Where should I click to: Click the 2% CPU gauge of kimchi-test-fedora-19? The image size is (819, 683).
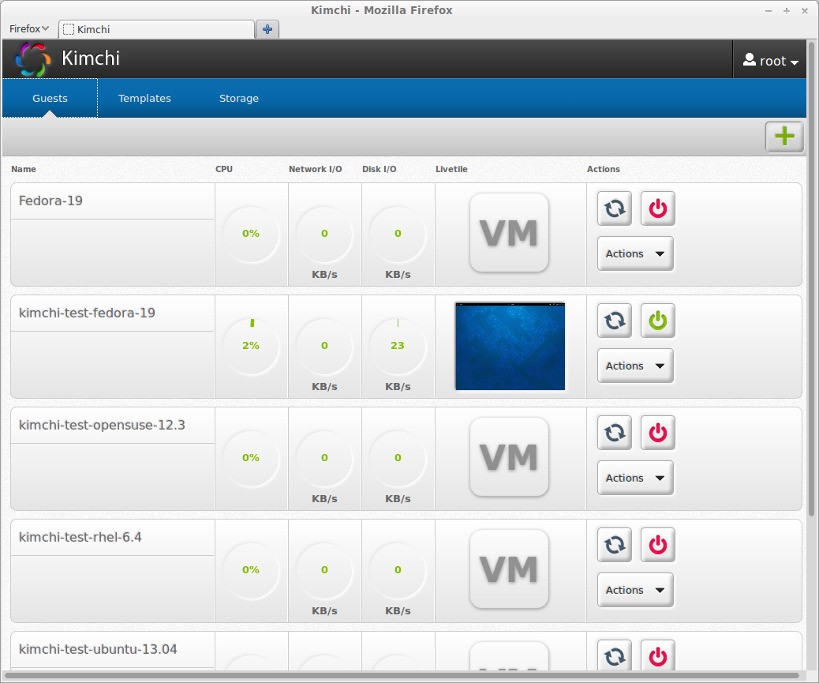[251, 345]
